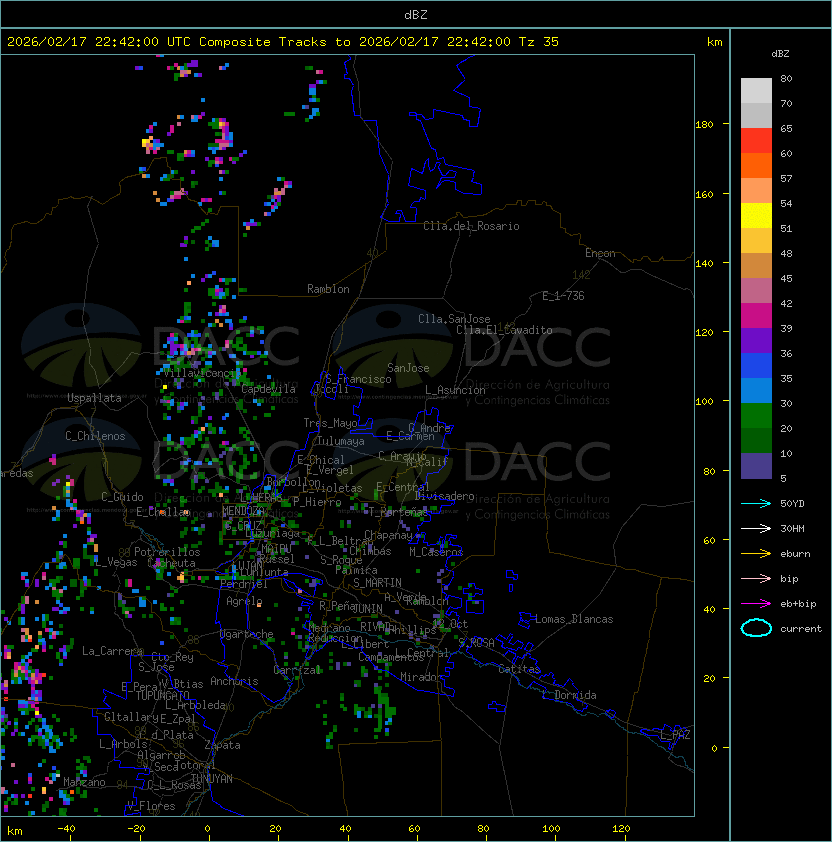Viewport: 832px width, 842px height.
Task: Click the 'S_MARTIN' map label
Action: coord(377,583)
